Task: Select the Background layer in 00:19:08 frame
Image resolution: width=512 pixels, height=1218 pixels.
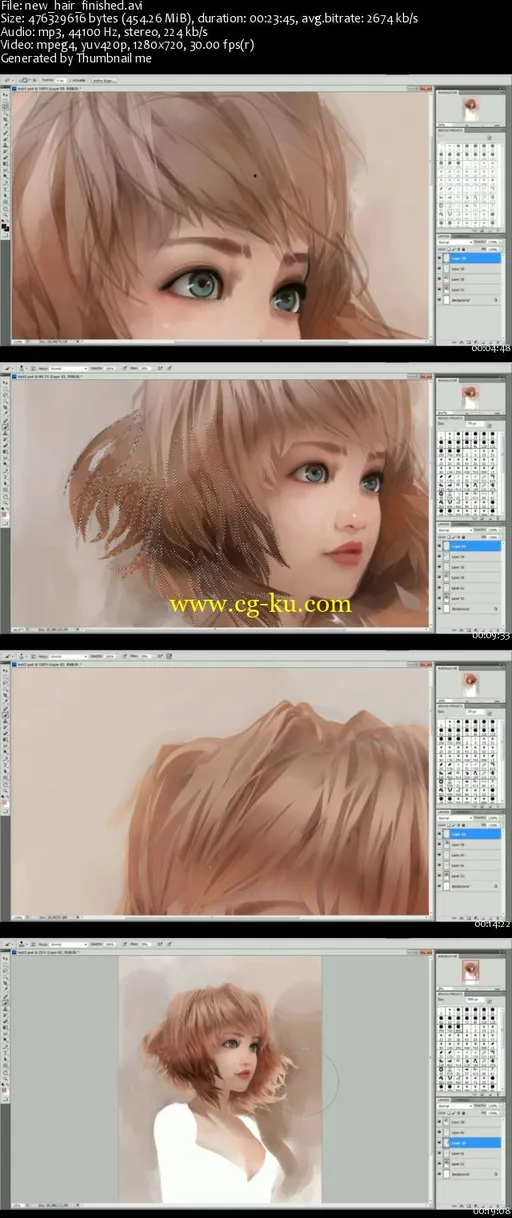Action: [x=470, y=1174]
